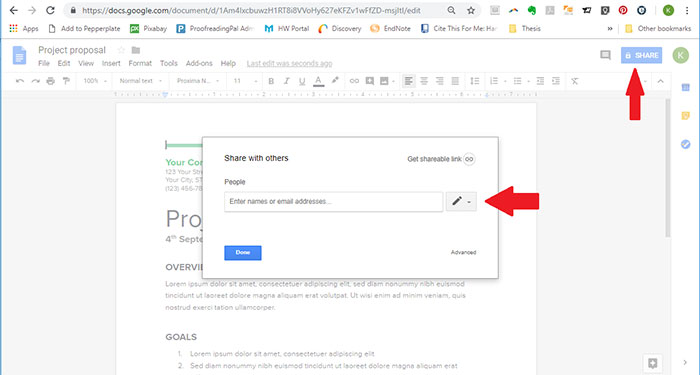The width and height of the screenshot is (700, 375).
Task: Open the Chrome three-dot menu
Action: 687,10
